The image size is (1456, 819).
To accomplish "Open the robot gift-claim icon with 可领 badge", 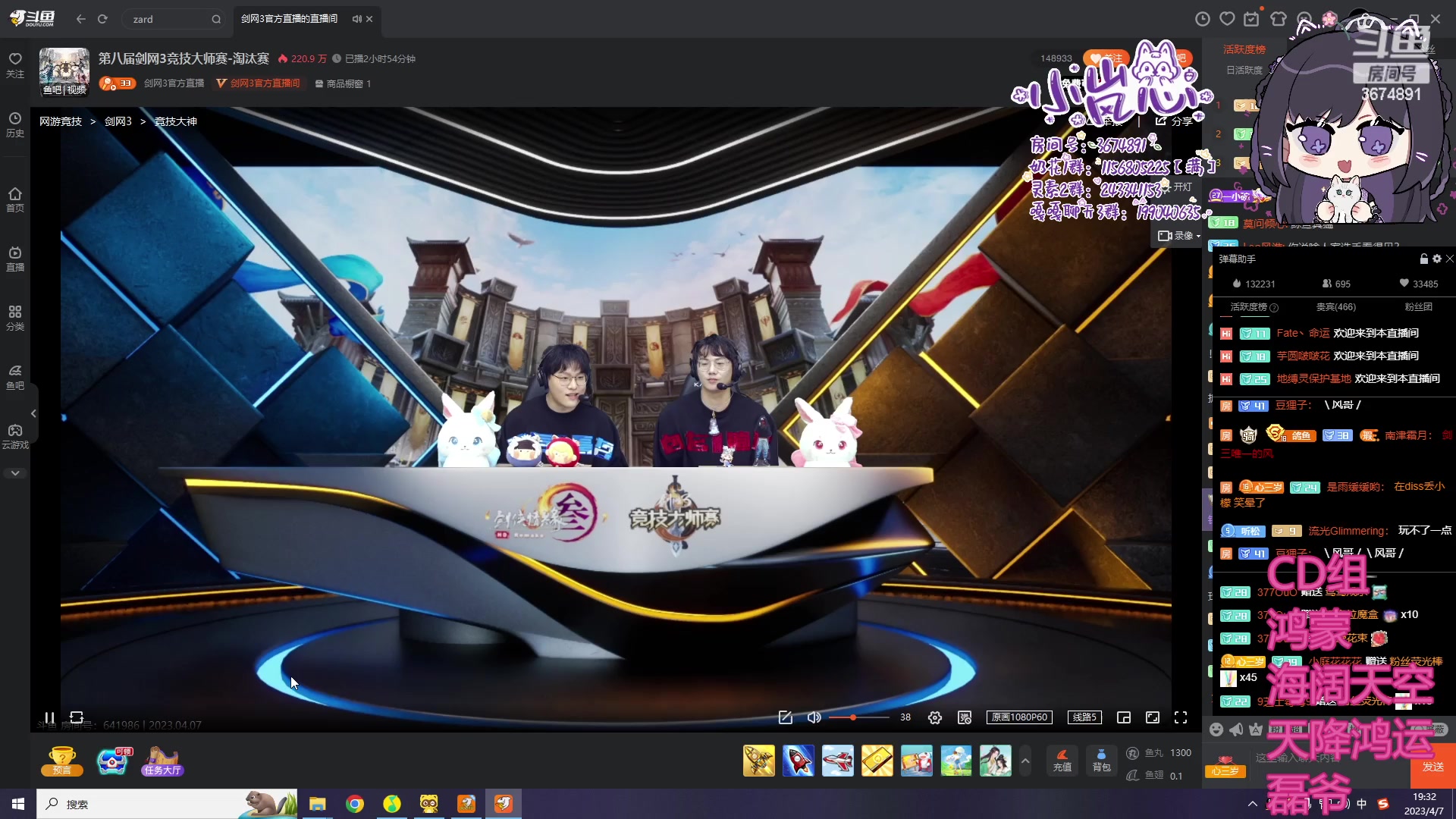I will pos(113,761).
